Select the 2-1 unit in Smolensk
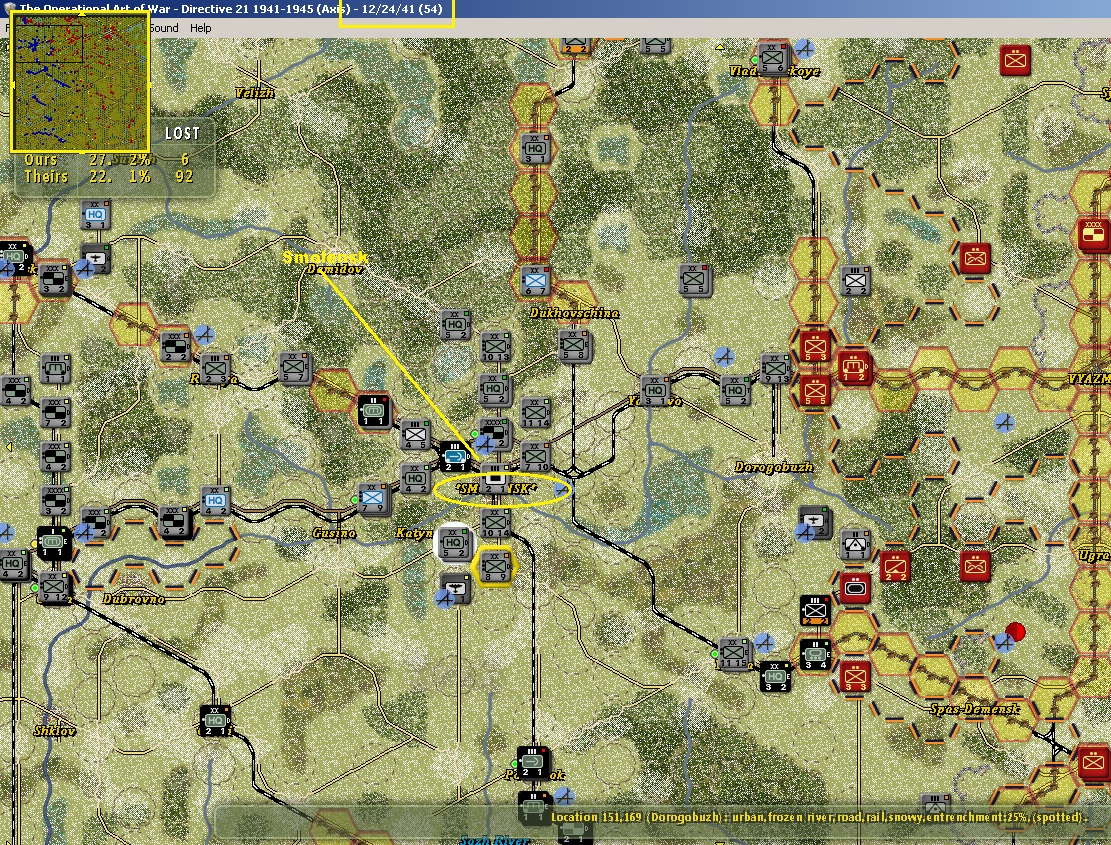Viewport: 1111px width, 845px height. [x=495, y=482]
